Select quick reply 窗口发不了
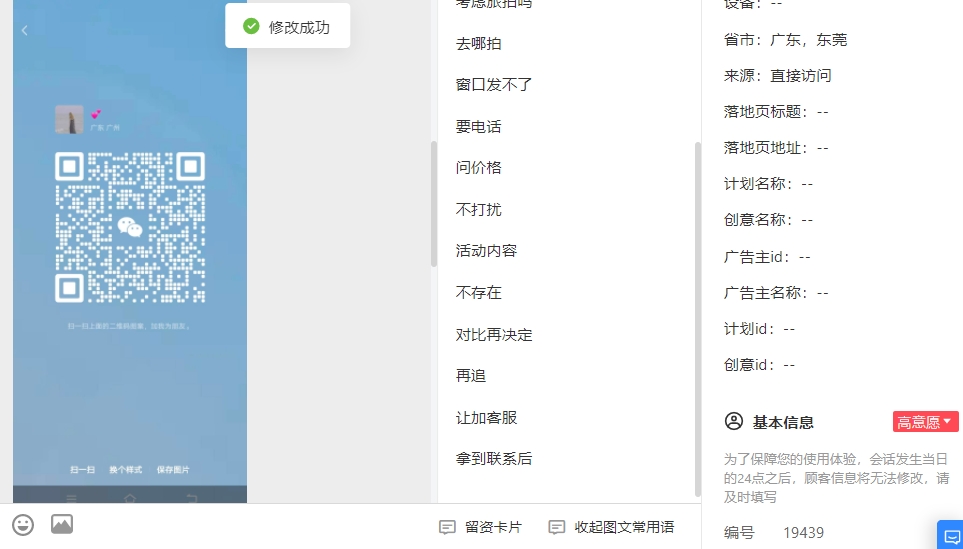Screen dimensions: 963x549 494,85
